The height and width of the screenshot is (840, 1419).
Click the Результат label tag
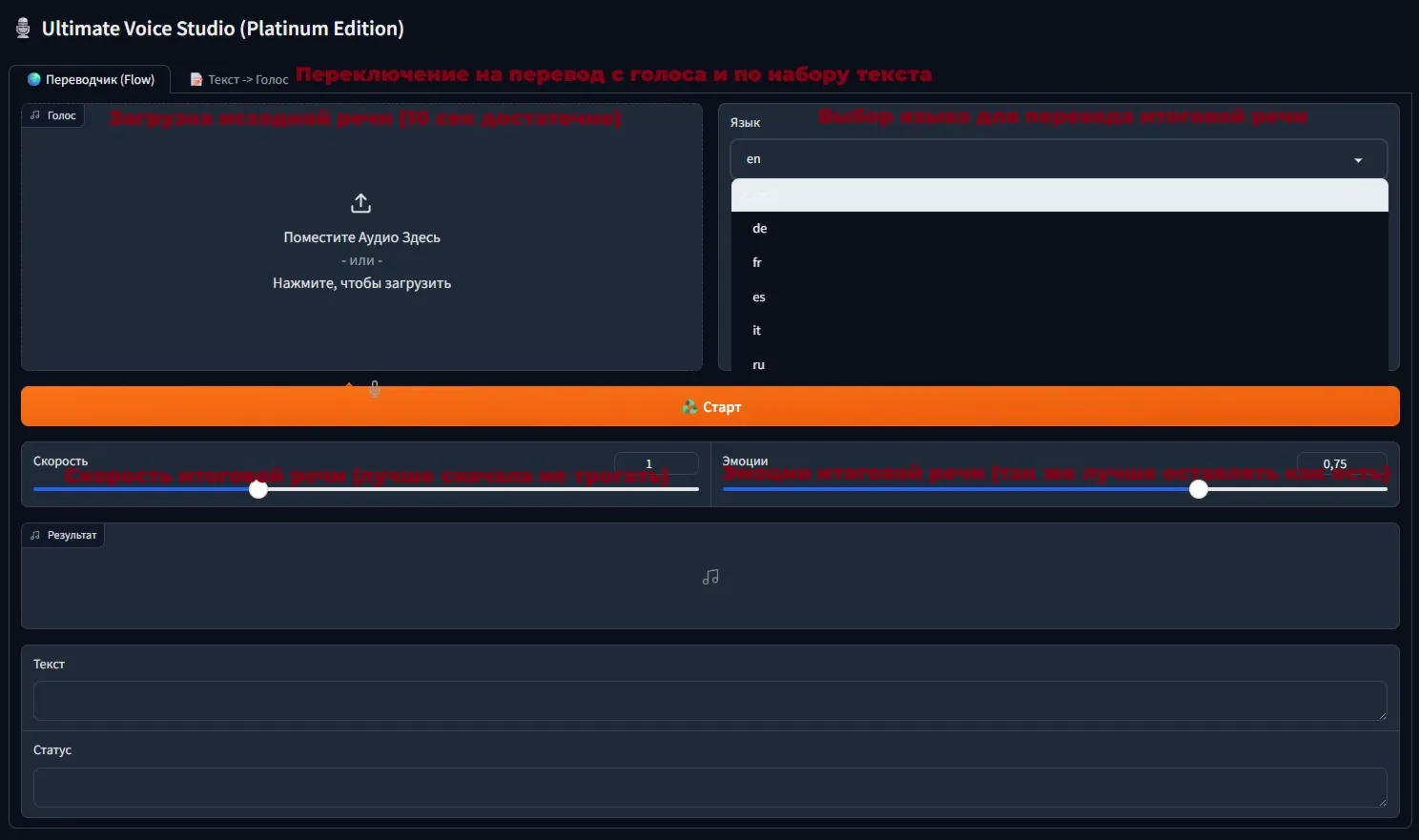(63, 536)
